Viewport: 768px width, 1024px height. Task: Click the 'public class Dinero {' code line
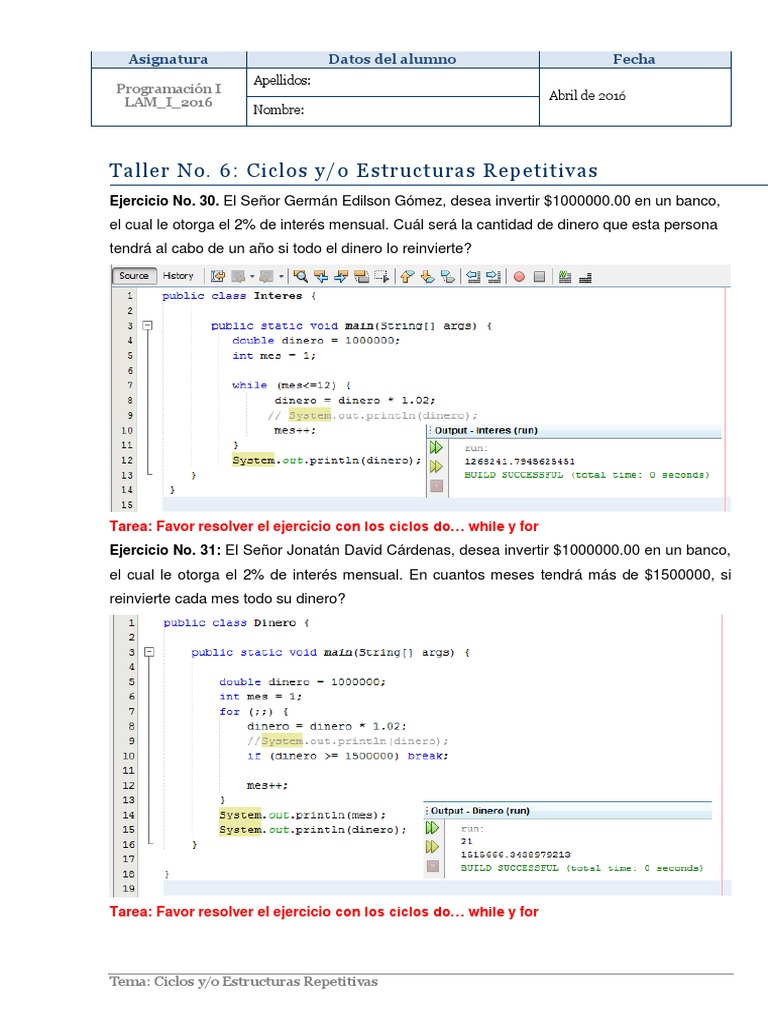tap(236, 623)
